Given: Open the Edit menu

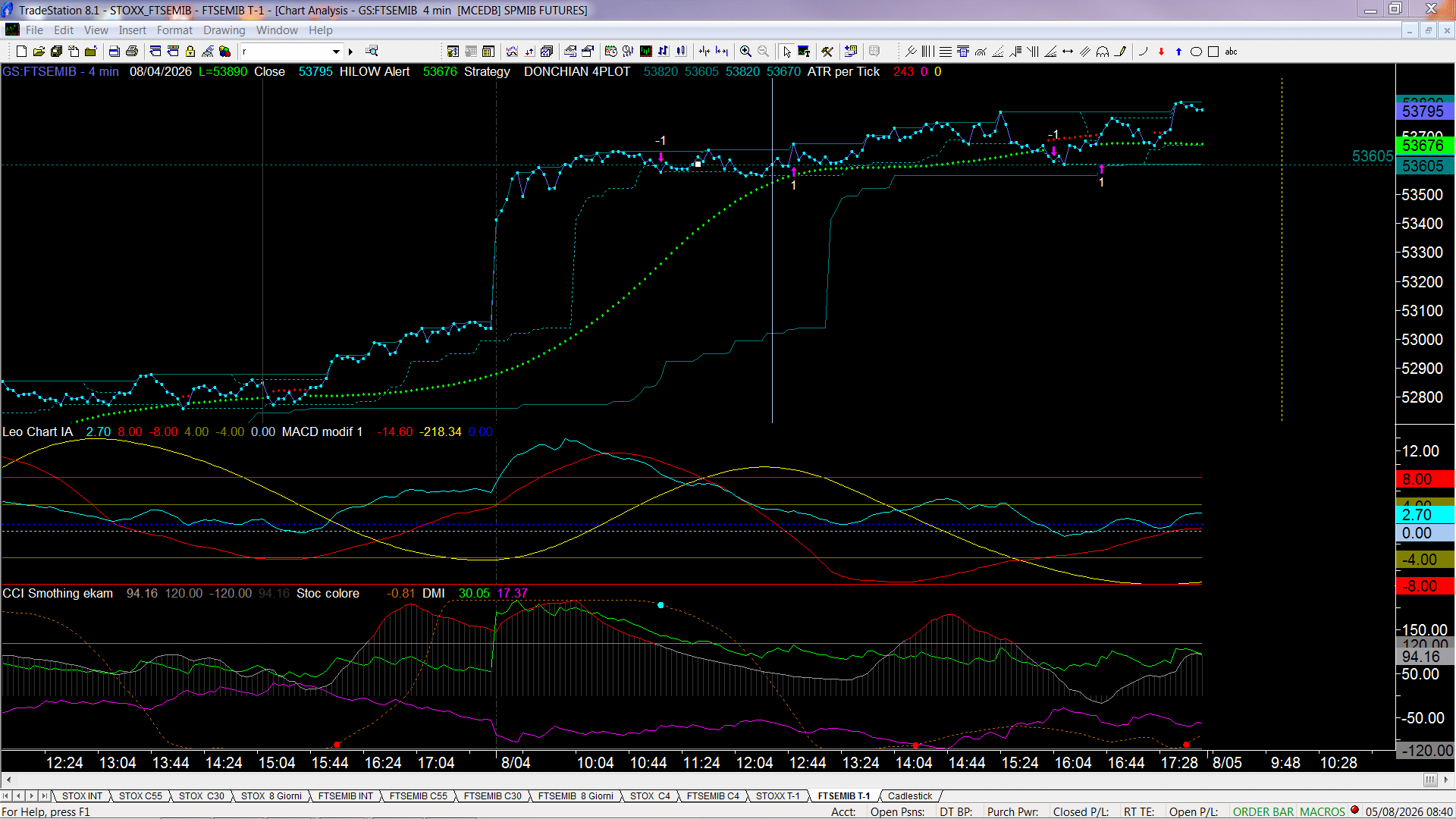Looking at the screenshot, I should point(64,30).
